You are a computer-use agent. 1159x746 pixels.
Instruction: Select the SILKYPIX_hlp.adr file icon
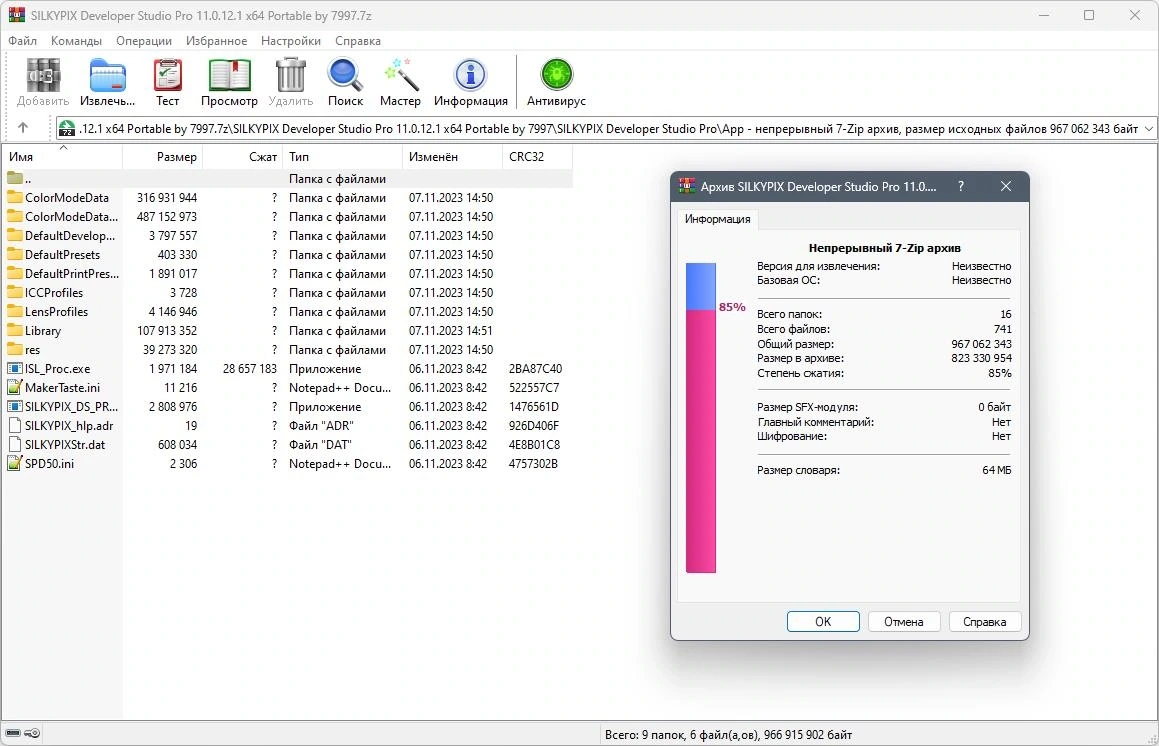15,426
